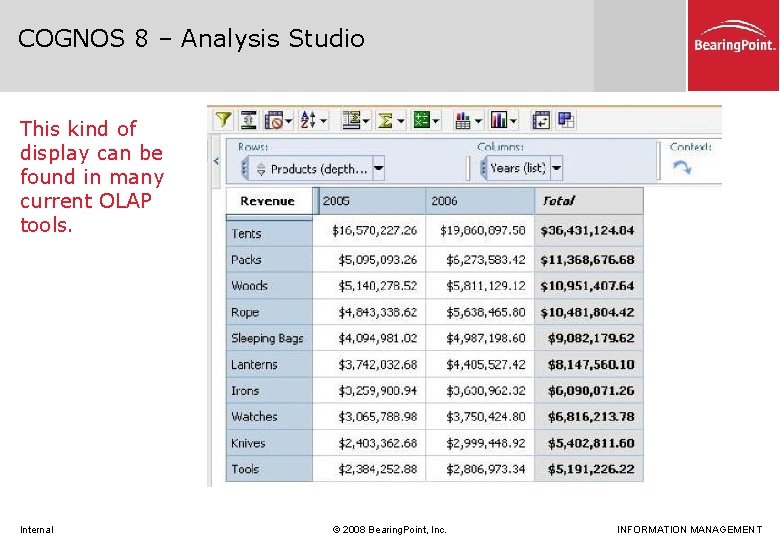
Task: Click the green Calculate icon
Action: pyautogui.click(x=421, y=120)
